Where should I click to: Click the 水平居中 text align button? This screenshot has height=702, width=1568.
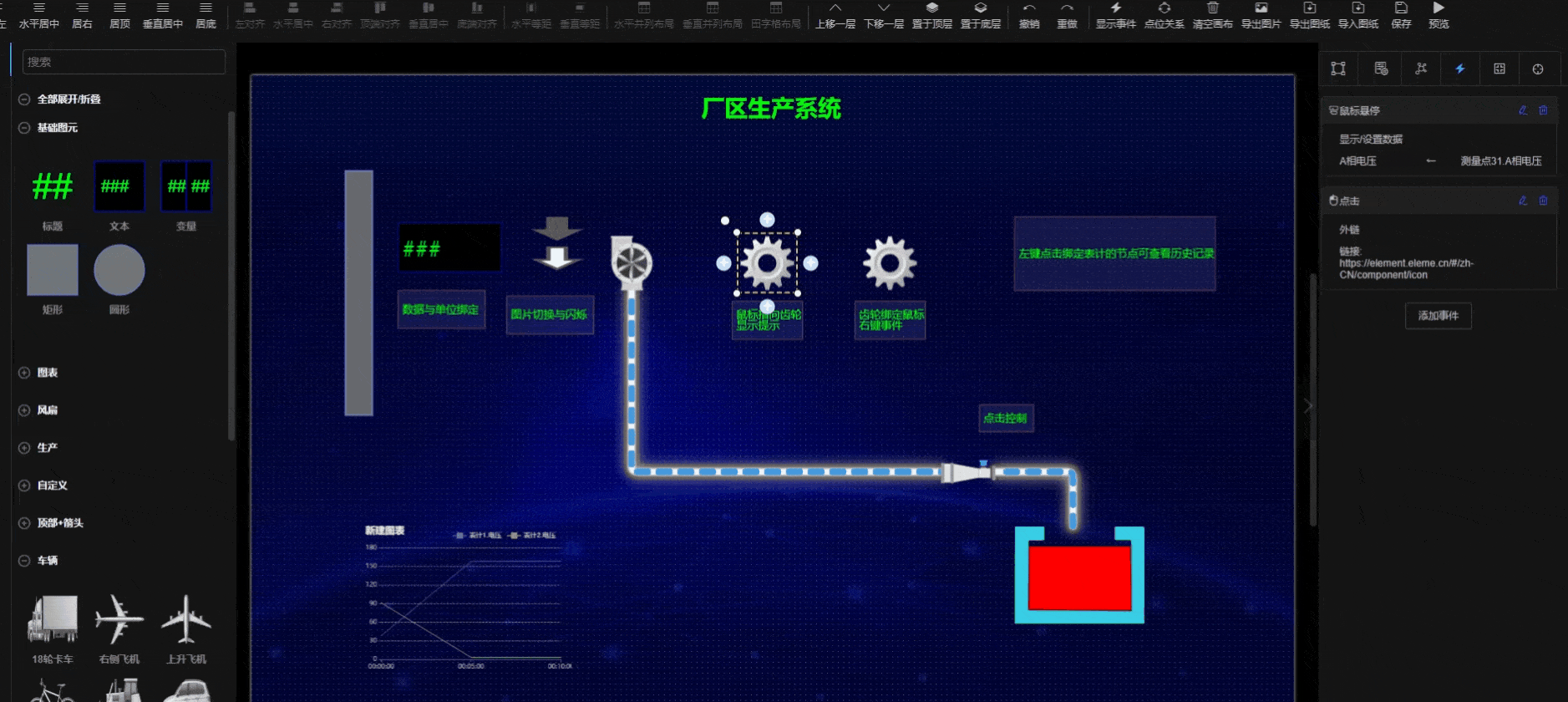click(38, 15)
